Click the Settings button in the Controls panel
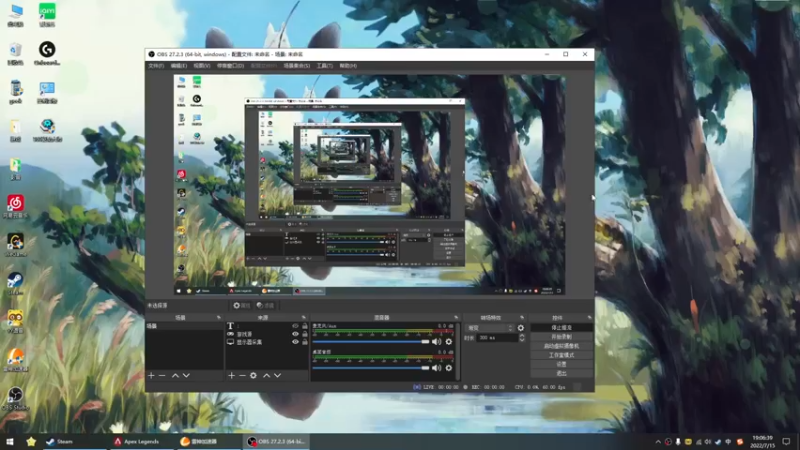Image resolution: width=800 pixels, height=450 pixels. [x=561, y=364]
